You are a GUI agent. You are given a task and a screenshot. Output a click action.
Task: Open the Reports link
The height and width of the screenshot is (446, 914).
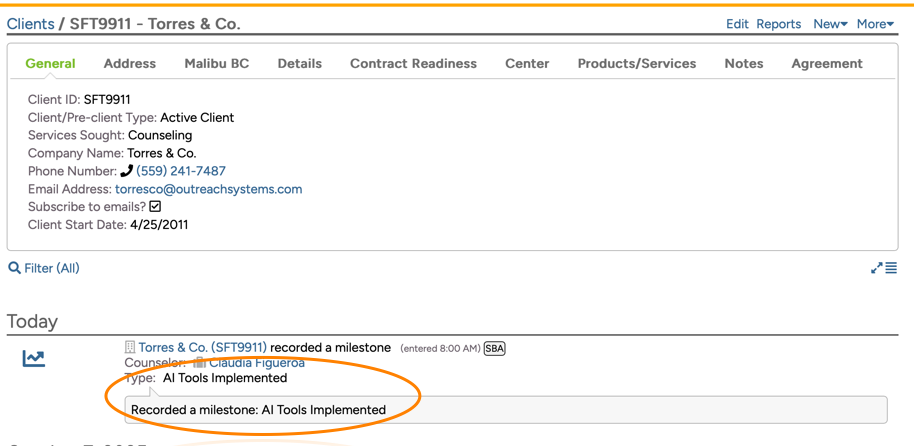click(778, 24)
